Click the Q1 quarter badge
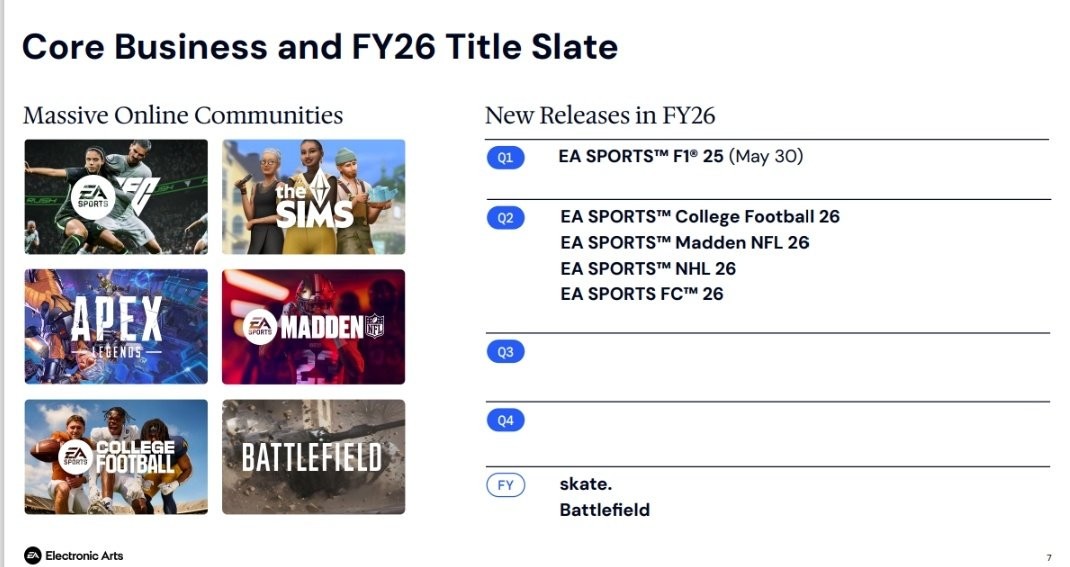 (x=505, y=158)
